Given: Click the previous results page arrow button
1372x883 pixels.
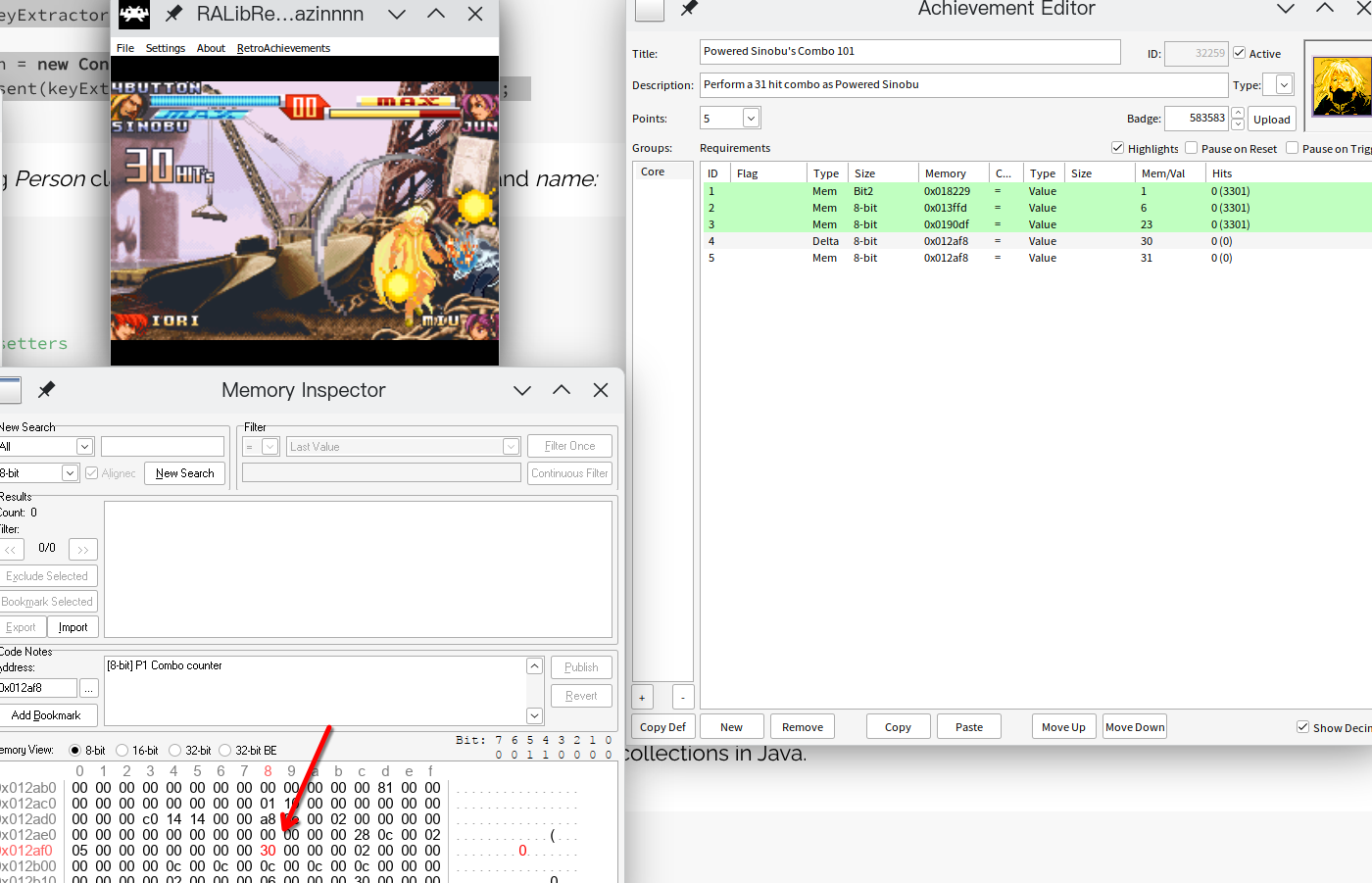Looking at the screenshot, I should pyautogui.click(x=12, y=550).
